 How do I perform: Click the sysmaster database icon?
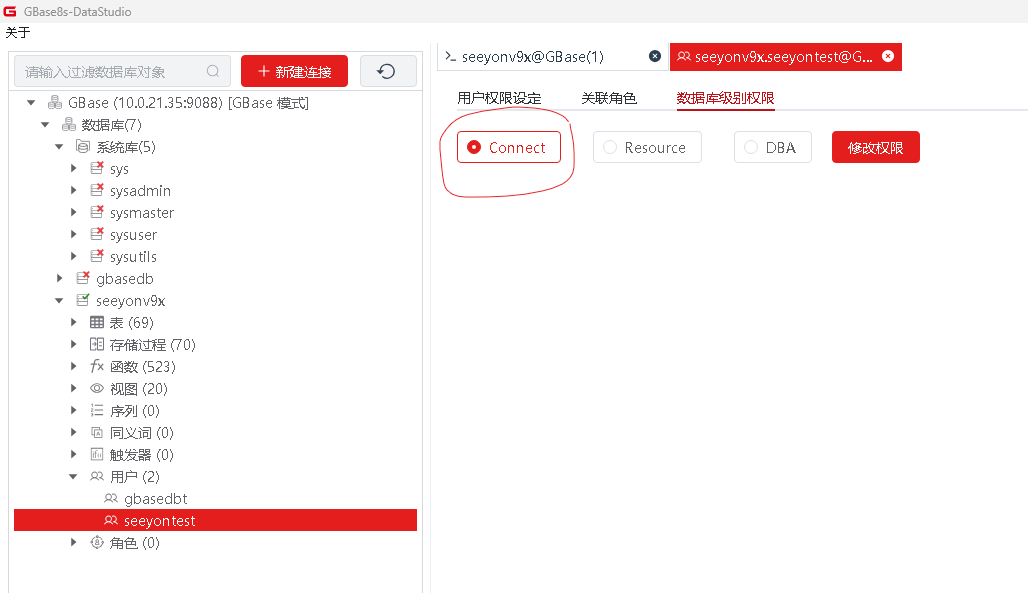(x=96, y=212)
